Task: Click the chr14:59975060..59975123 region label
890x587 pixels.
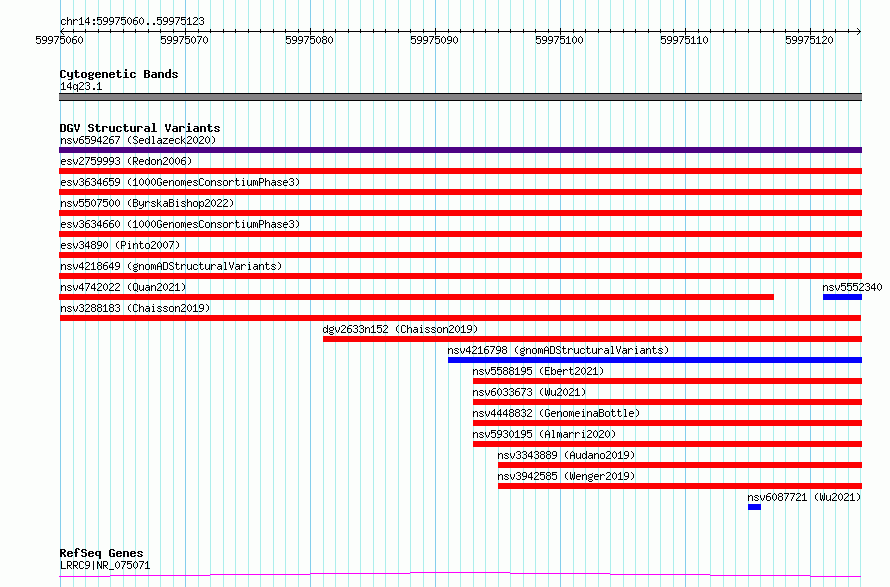Action: [132, 21]
